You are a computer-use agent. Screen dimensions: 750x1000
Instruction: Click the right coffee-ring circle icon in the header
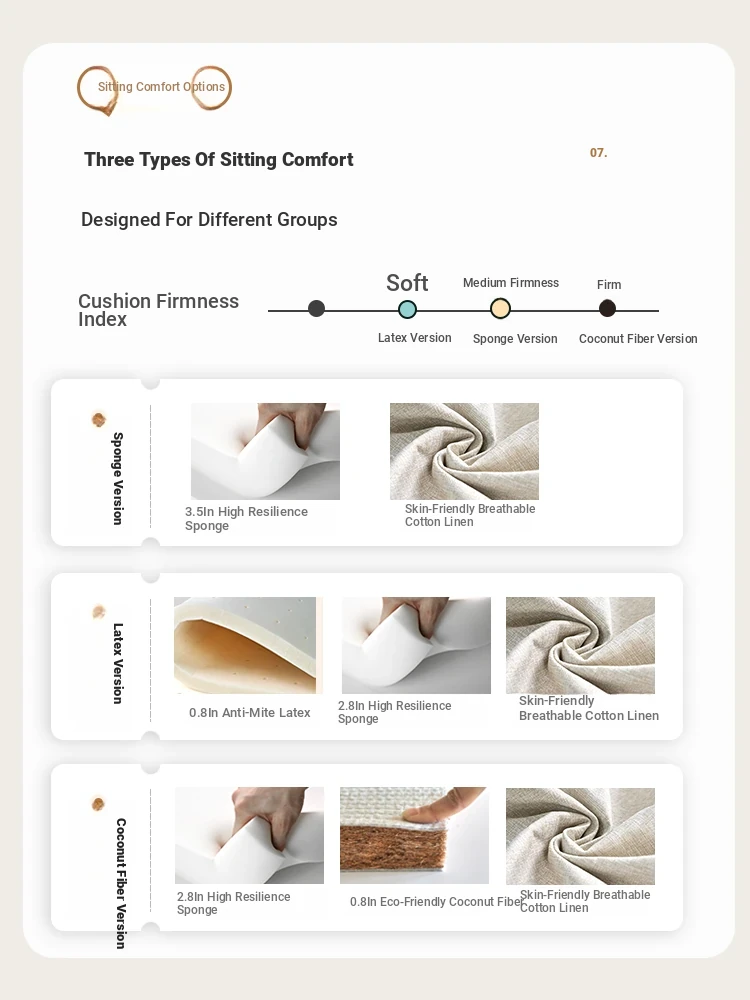pos(212,87)
